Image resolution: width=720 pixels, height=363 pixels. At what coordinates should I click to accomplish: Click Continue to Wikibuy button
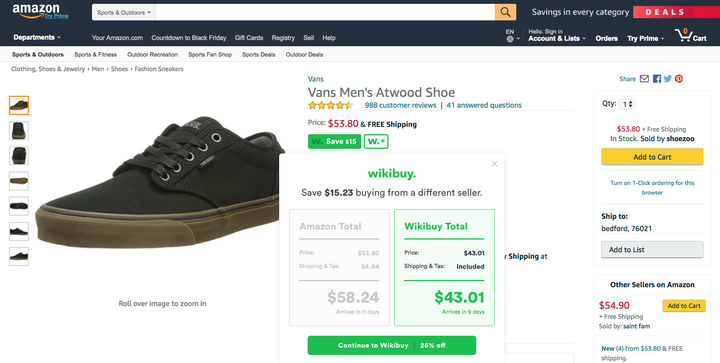392,345
